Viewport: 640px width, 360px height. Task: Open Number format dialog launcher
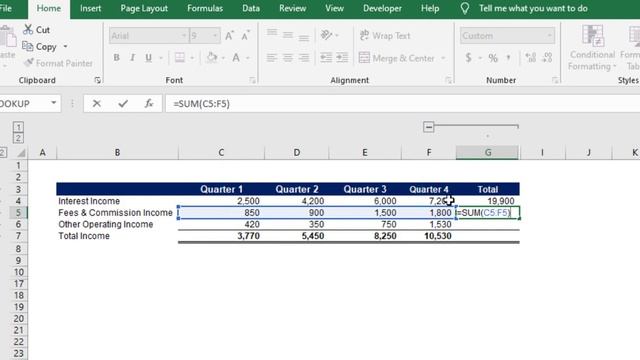[555, 80]
